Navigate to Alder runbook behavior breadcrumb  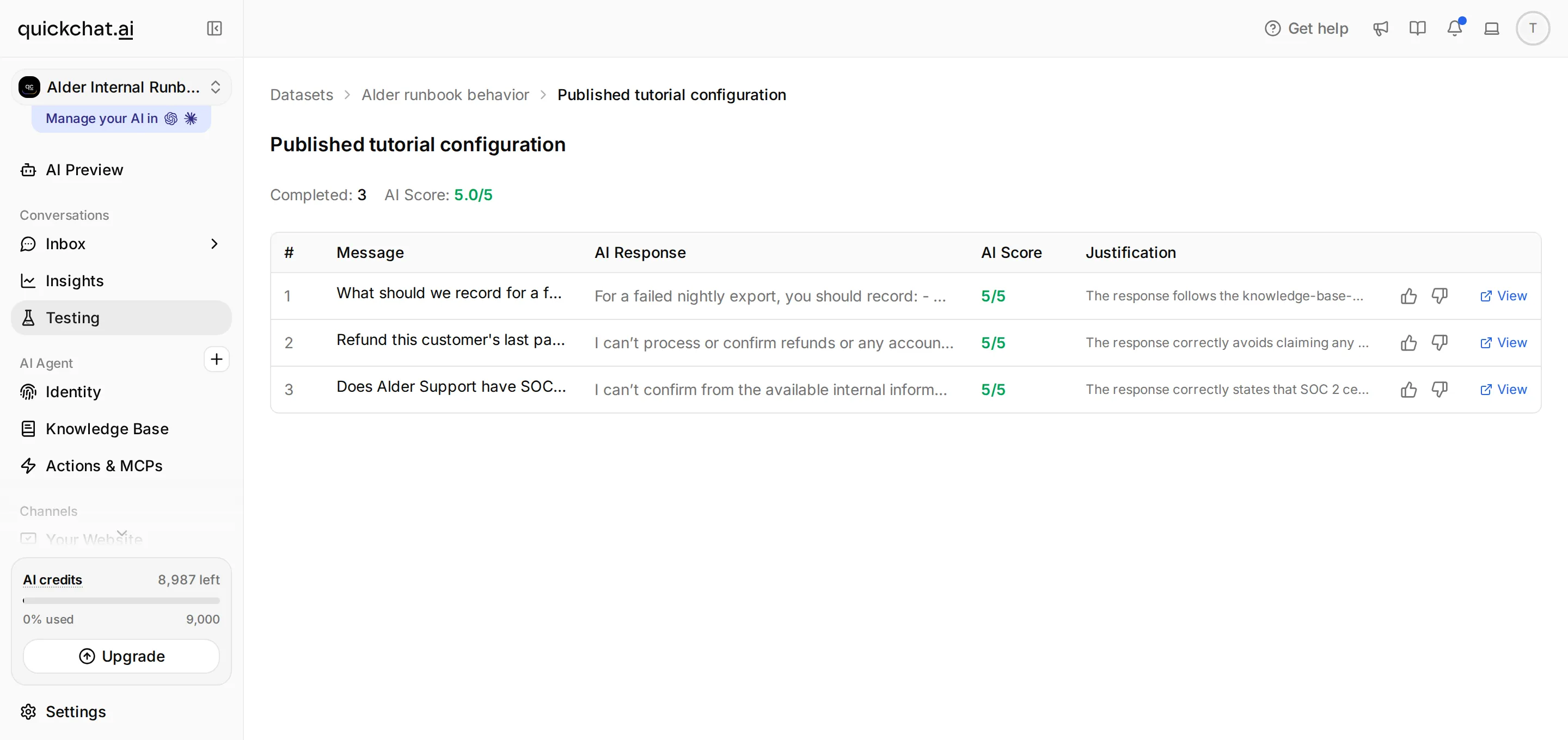(x=445, y=95)
